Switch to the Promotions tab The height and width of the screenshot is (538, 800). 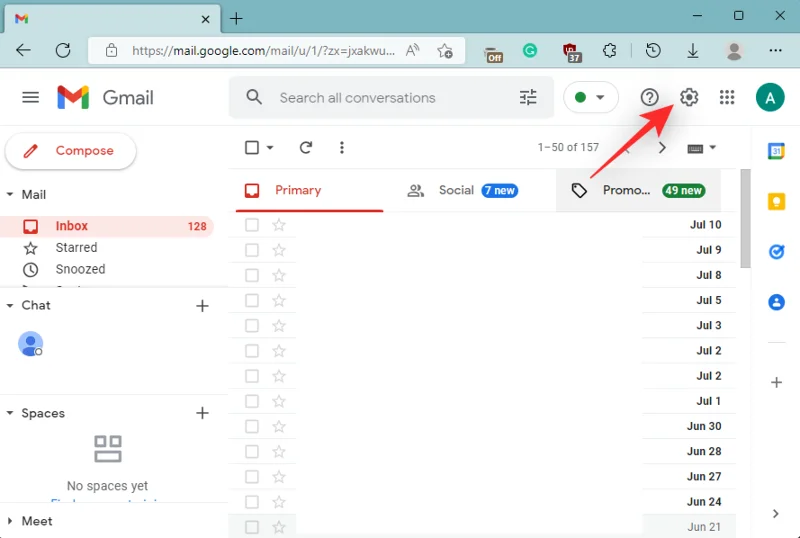638,190
